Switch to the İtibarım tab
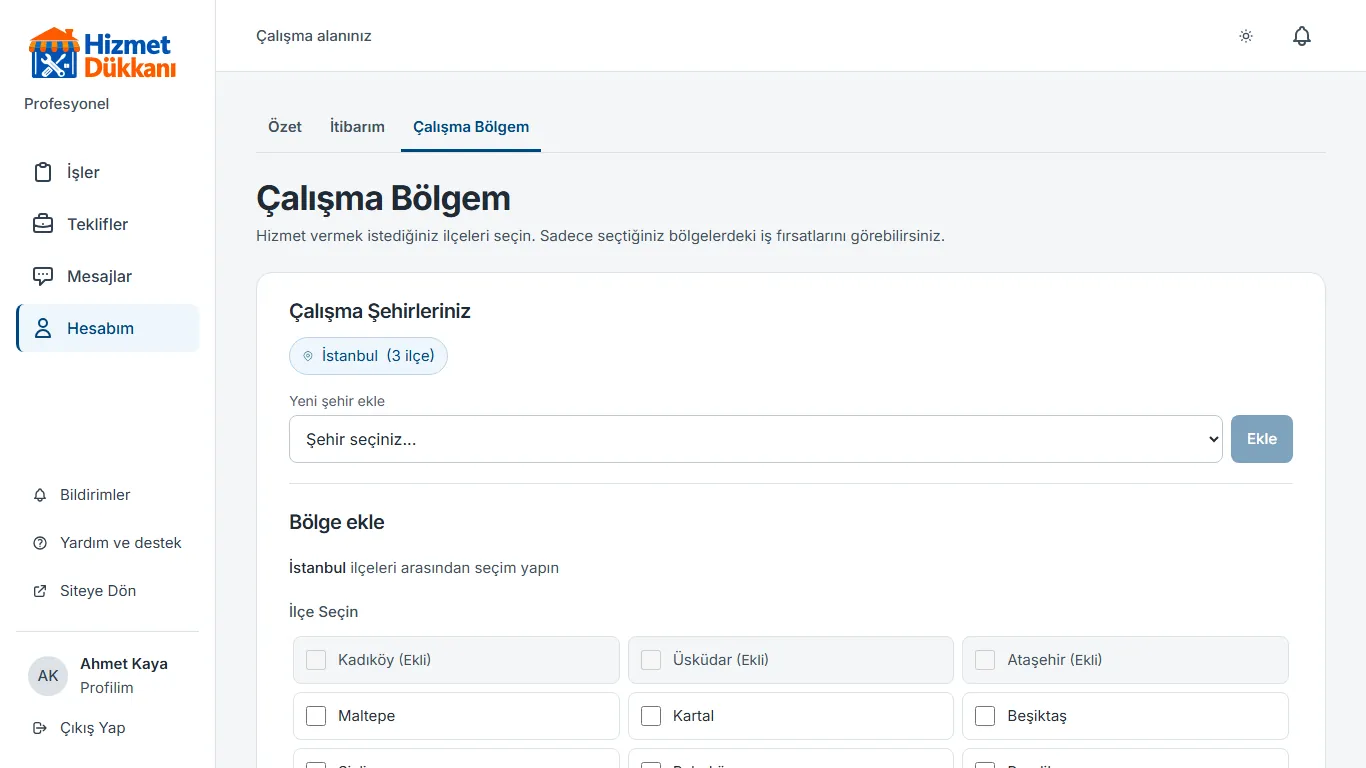 [x=357, y=127]
